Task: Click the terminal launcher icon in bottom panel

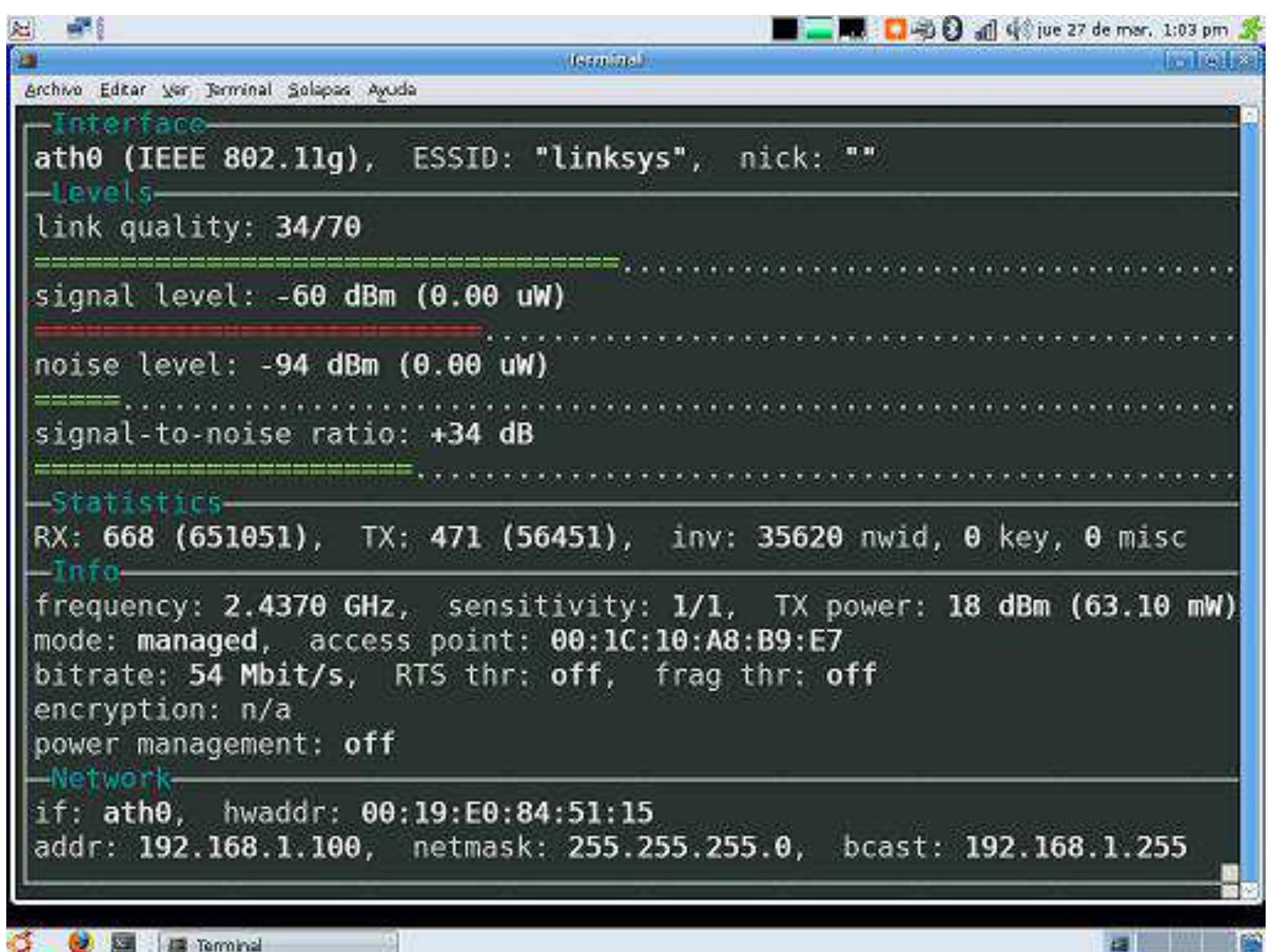Action: pyautogui.click(x=123, y=941)
